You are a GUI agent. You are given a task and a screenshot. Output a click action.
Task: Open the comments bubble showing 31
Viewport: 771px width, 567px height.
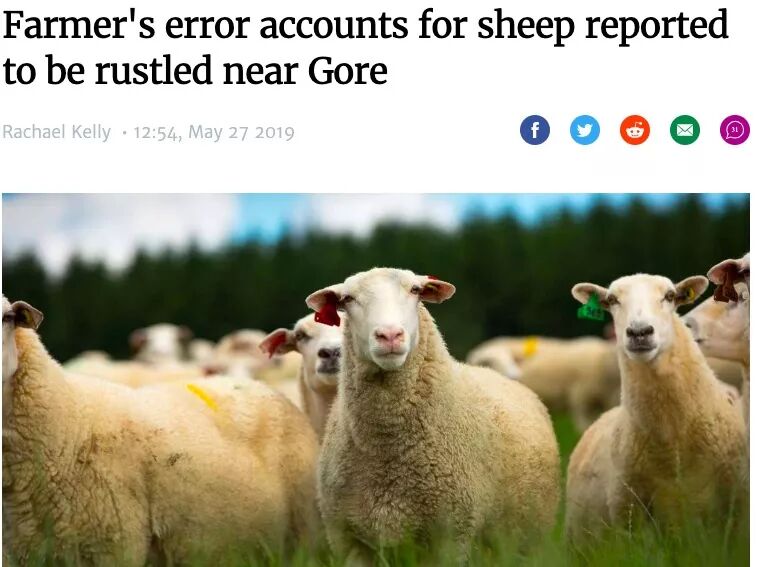pos(735,130)
